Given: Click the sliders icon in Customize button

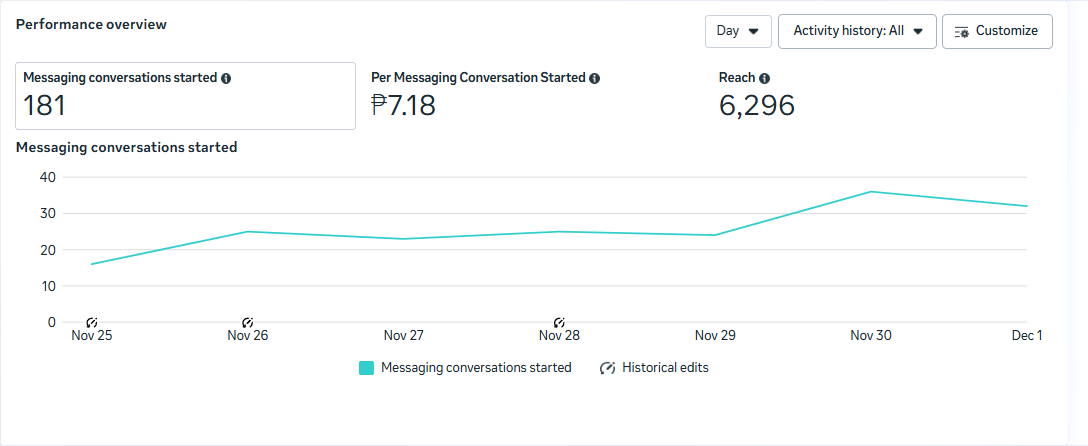Looking at the screenshot, I should (962, 31).
